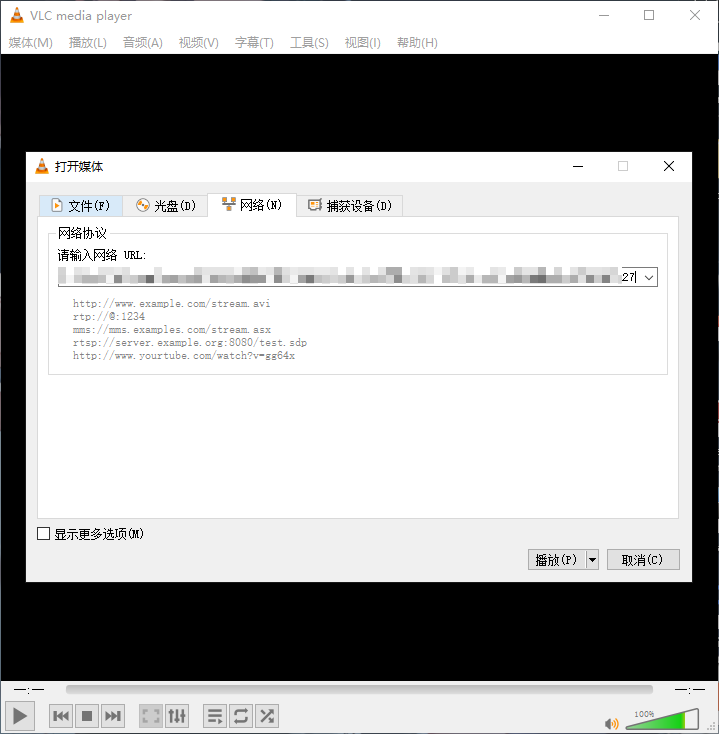Minimize the 打开媒体 dialog

click(x=578, y=166)
